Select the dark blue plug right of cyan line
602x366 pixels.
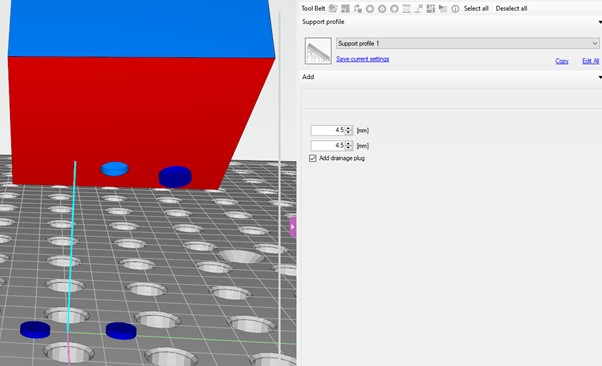(121, 331)
